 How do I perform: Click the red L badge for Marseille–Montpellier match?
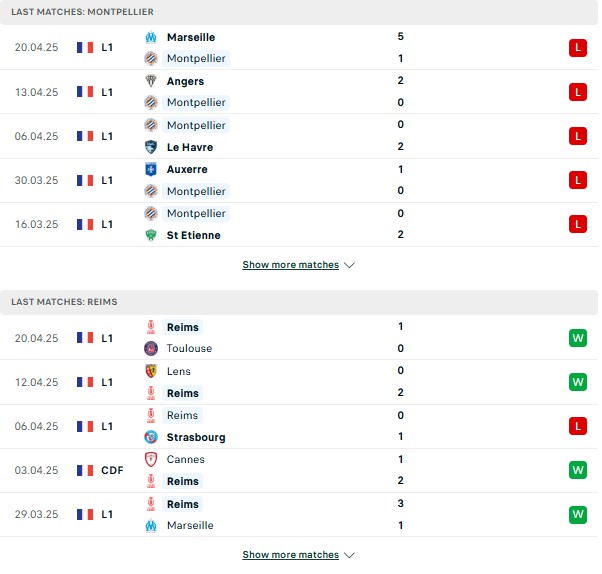[x=578, y=48]
